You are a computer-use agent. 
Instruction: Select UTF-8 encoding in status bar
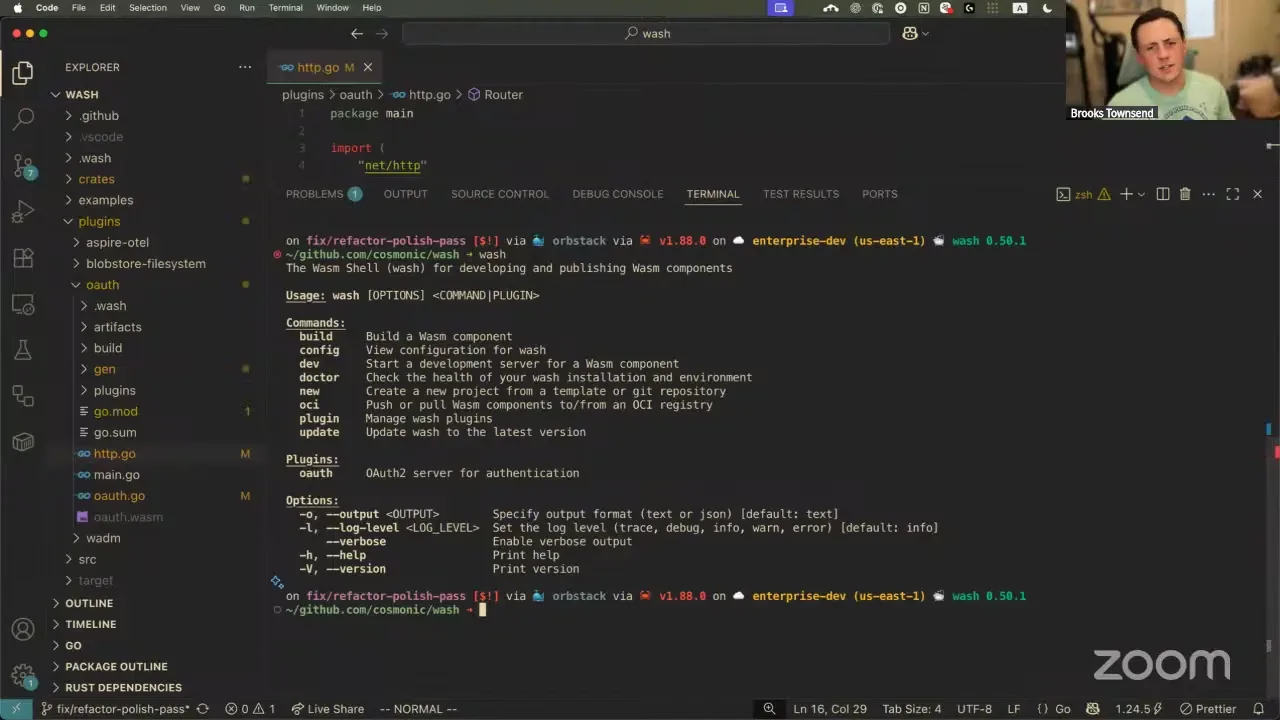(974, 709)
